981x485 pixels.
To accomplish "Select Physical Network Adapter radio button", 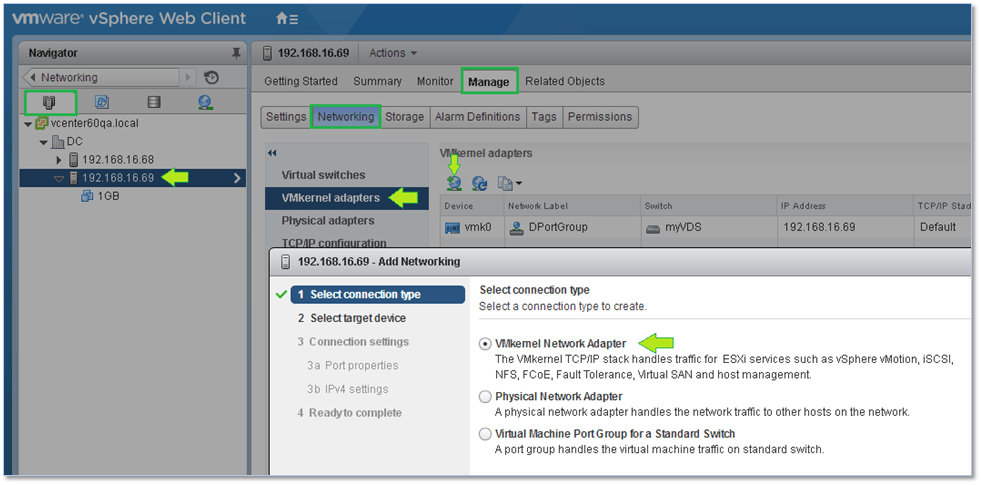I will pos(485,397).
